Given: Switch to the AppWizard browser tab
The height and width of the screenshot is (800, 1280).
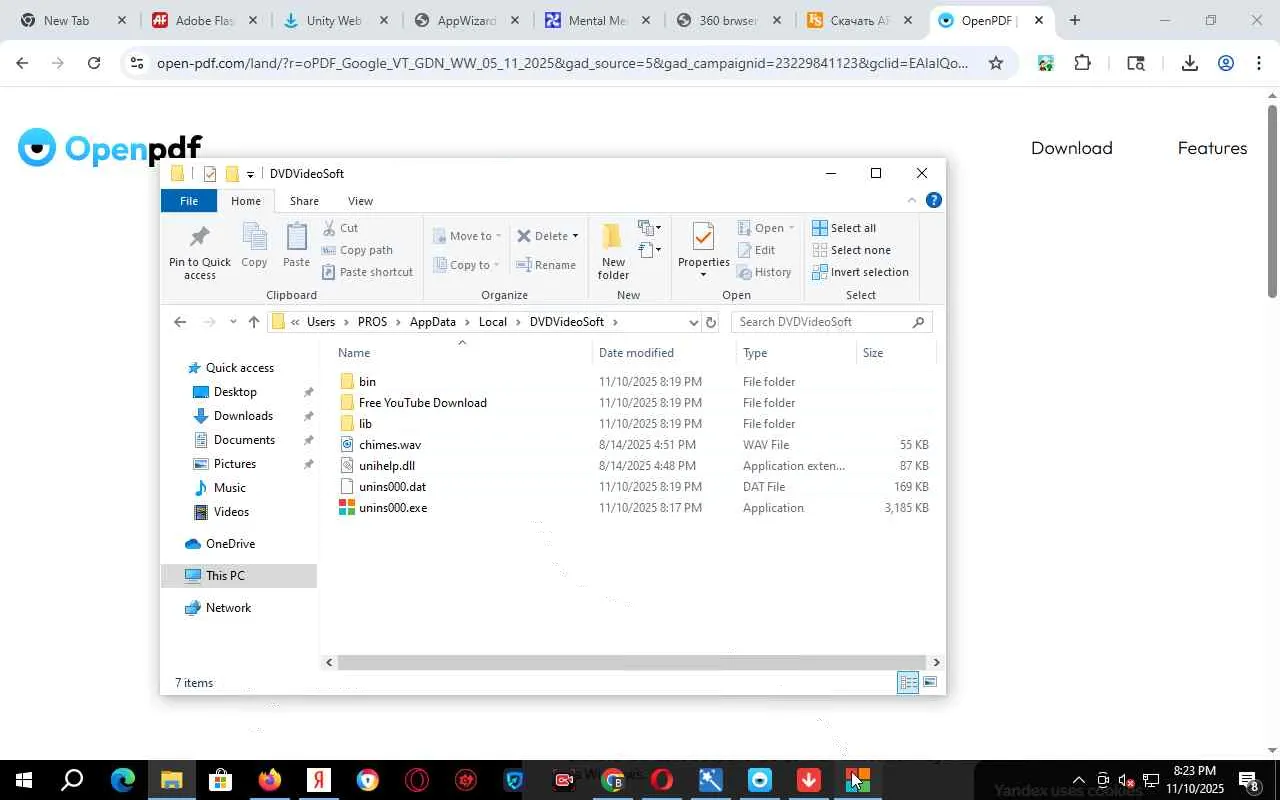Looking at the screenshot, I should click(466, 20).
